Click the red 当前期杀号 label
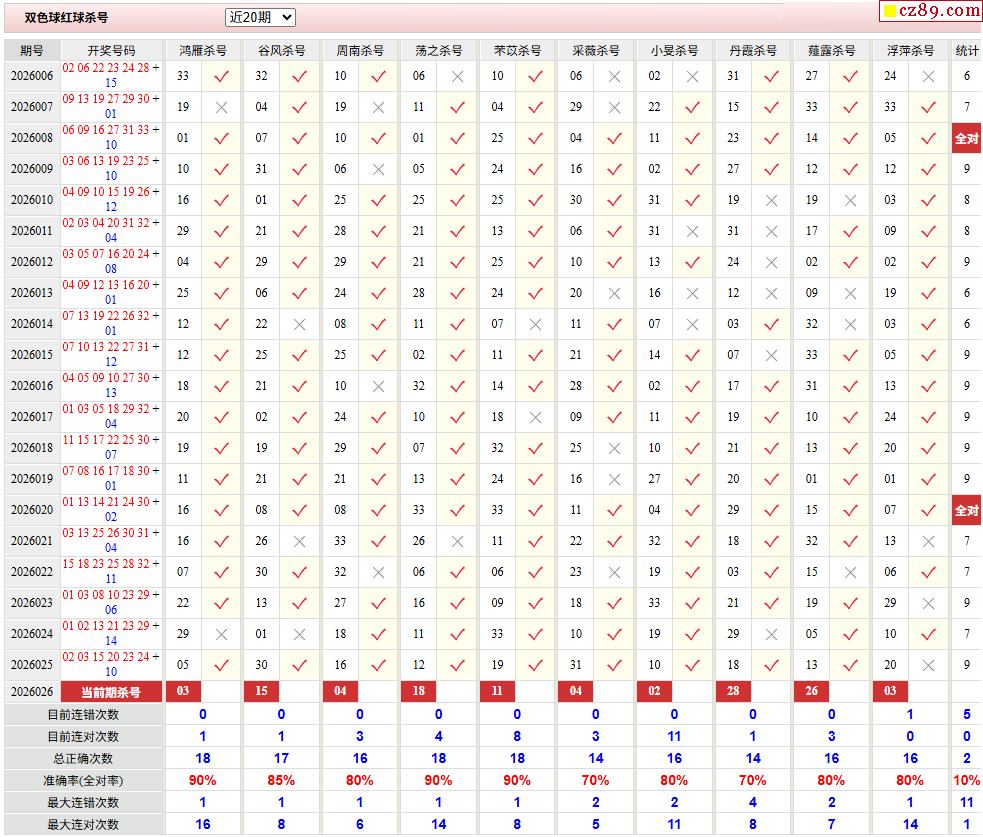The width and height of the screenshot is (983, 837). [x=111, y=692]
